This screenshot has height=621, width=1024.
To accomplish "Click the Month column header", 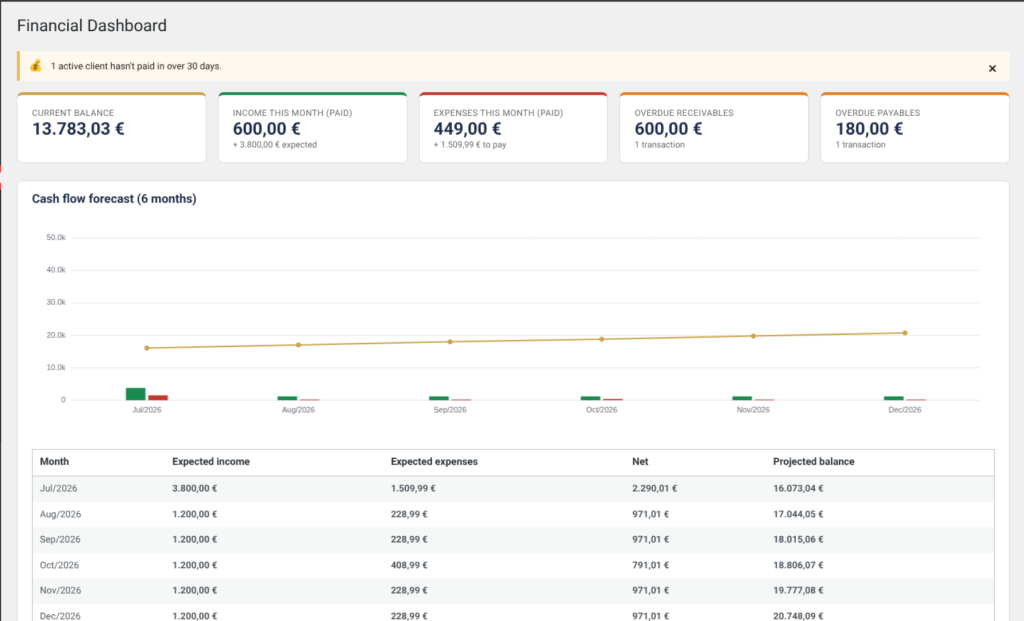I will pyautogui.click(x=54, y=462).
